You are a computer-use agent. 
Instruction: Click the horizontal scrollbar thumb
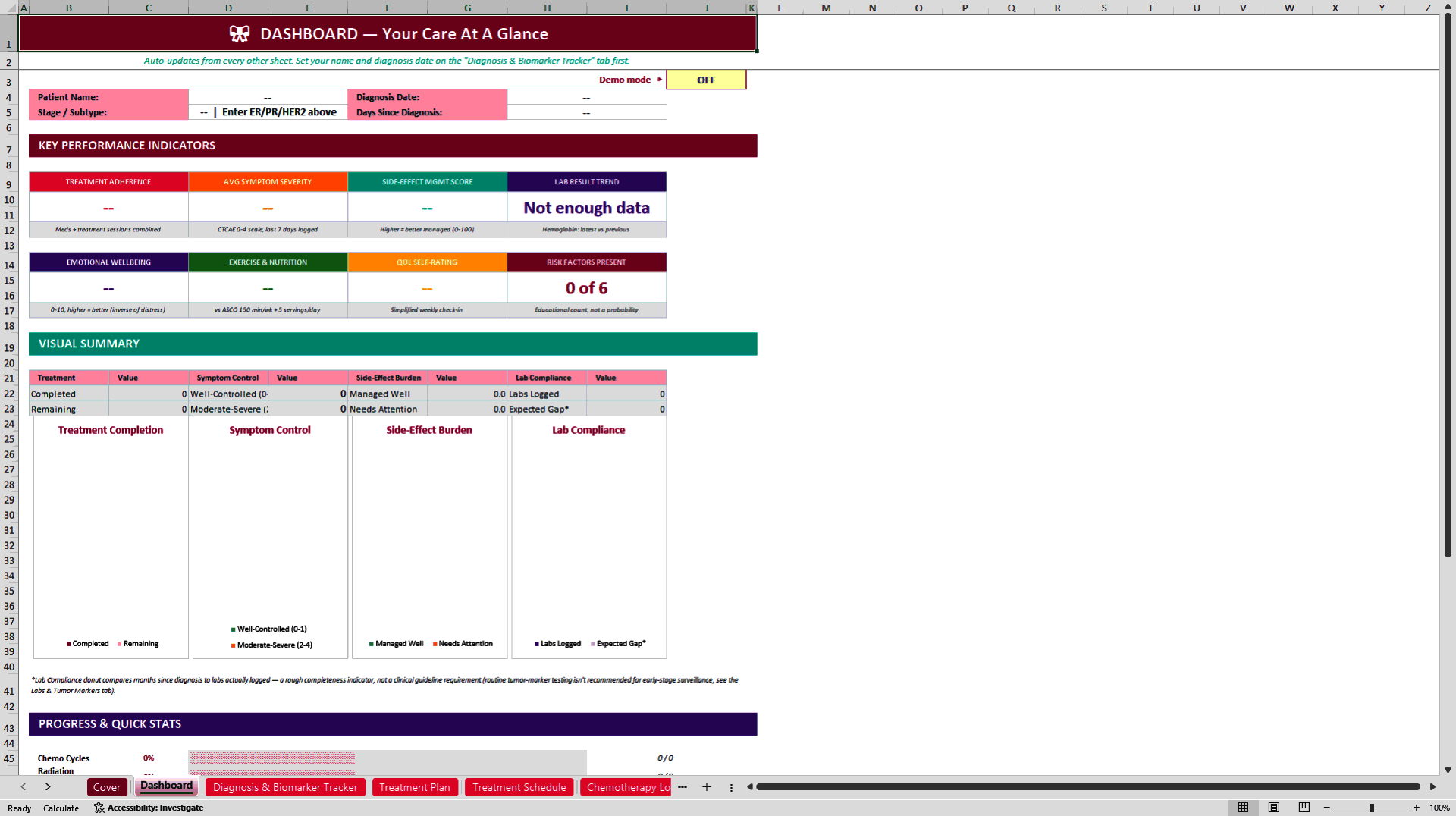(x=1088, y=787)
